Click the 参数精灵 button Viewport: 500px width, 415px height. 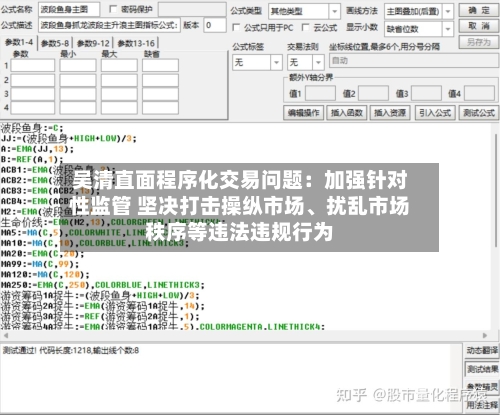[x=482, y=387]
